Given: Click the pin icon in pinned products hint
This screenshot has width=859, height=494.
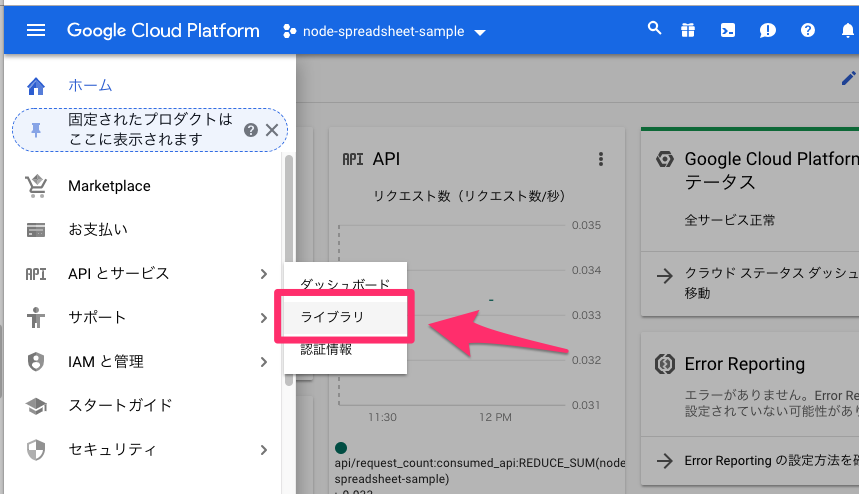Looking at the screenshot, I should coord(36,130).
